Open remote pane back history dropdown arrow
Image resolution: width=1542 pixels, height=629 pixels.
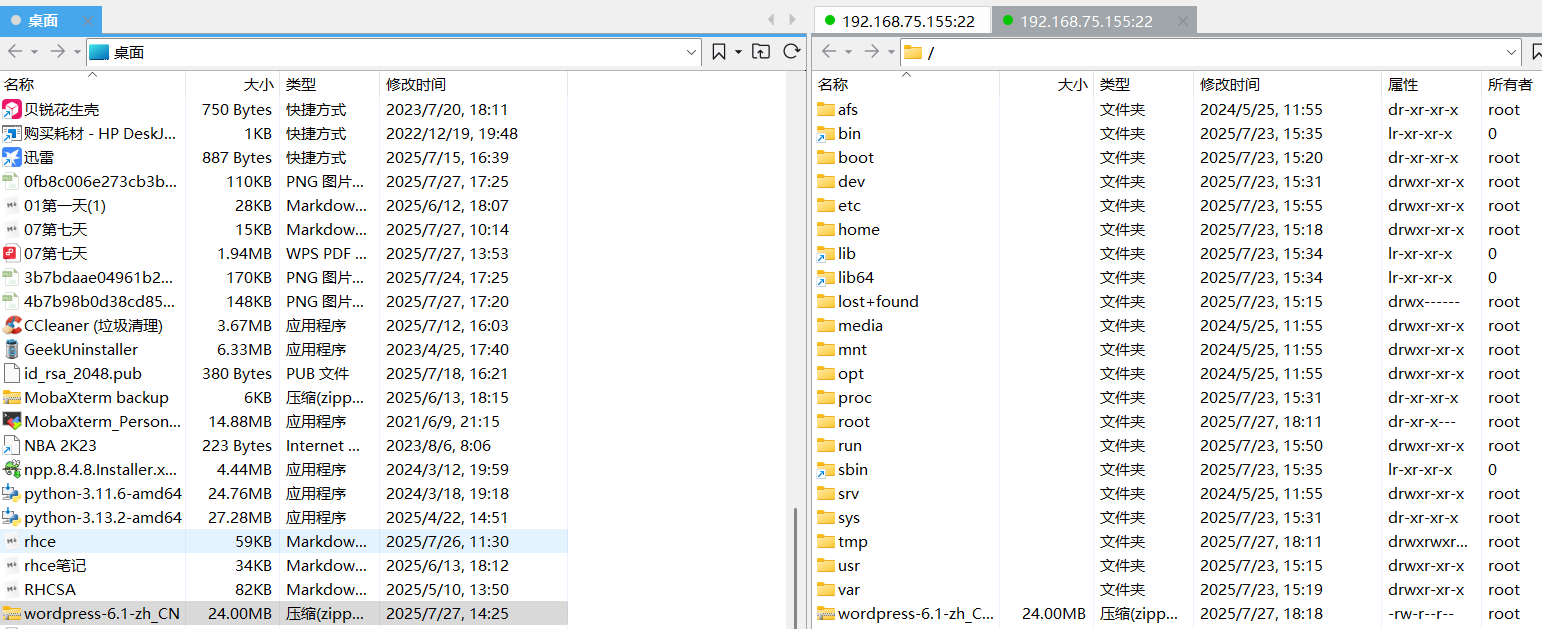848,51
